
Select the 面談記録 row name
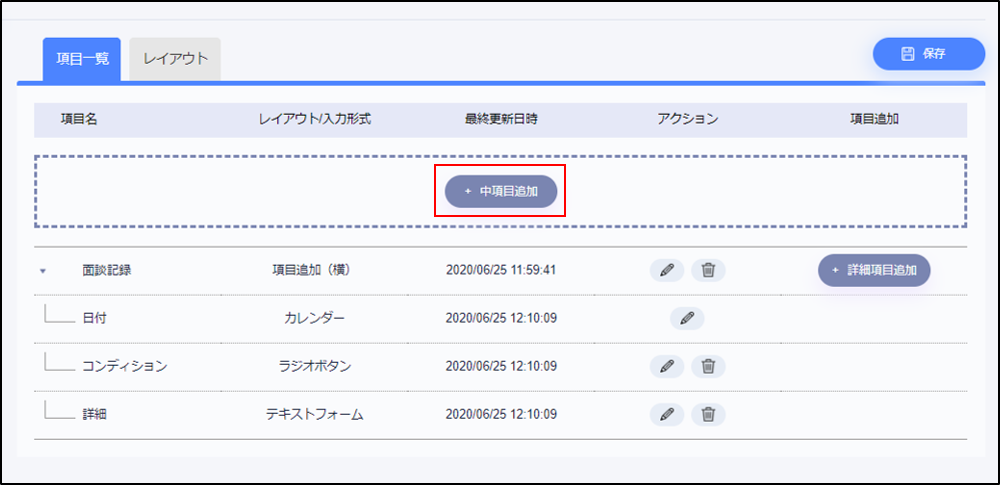point(107,270)
